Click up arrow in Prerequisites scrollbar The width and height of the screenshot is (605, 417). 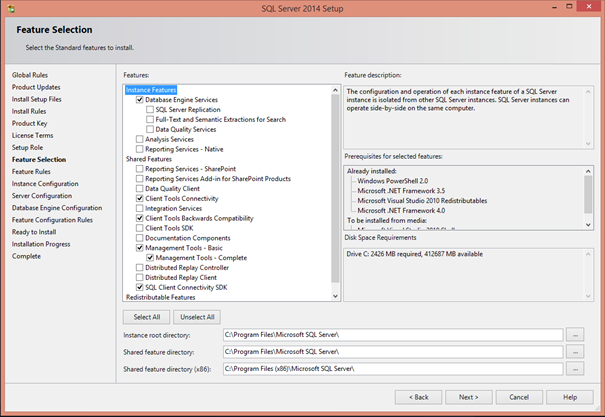[588, 171]
